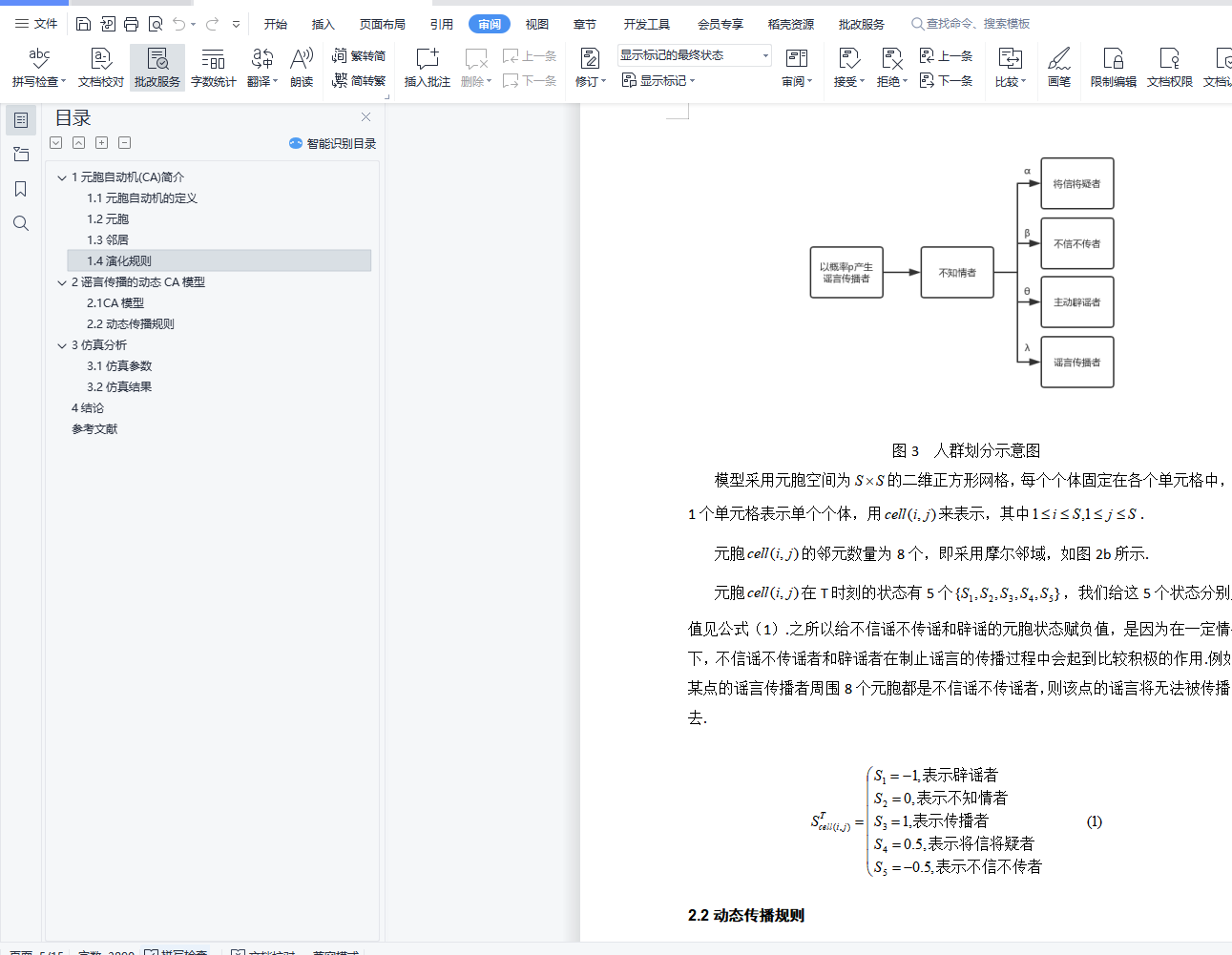
Task: Open 限制编辑 restrict editing
Action: point(1114,68)
